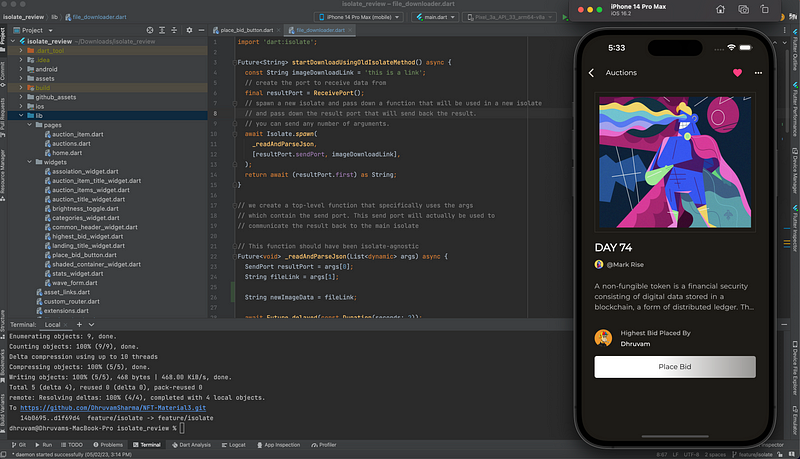Screen dimensions: 800x459
Task: Collapse the isolate_review root folder
Action: pyautogui.click(x=13, y=41)
